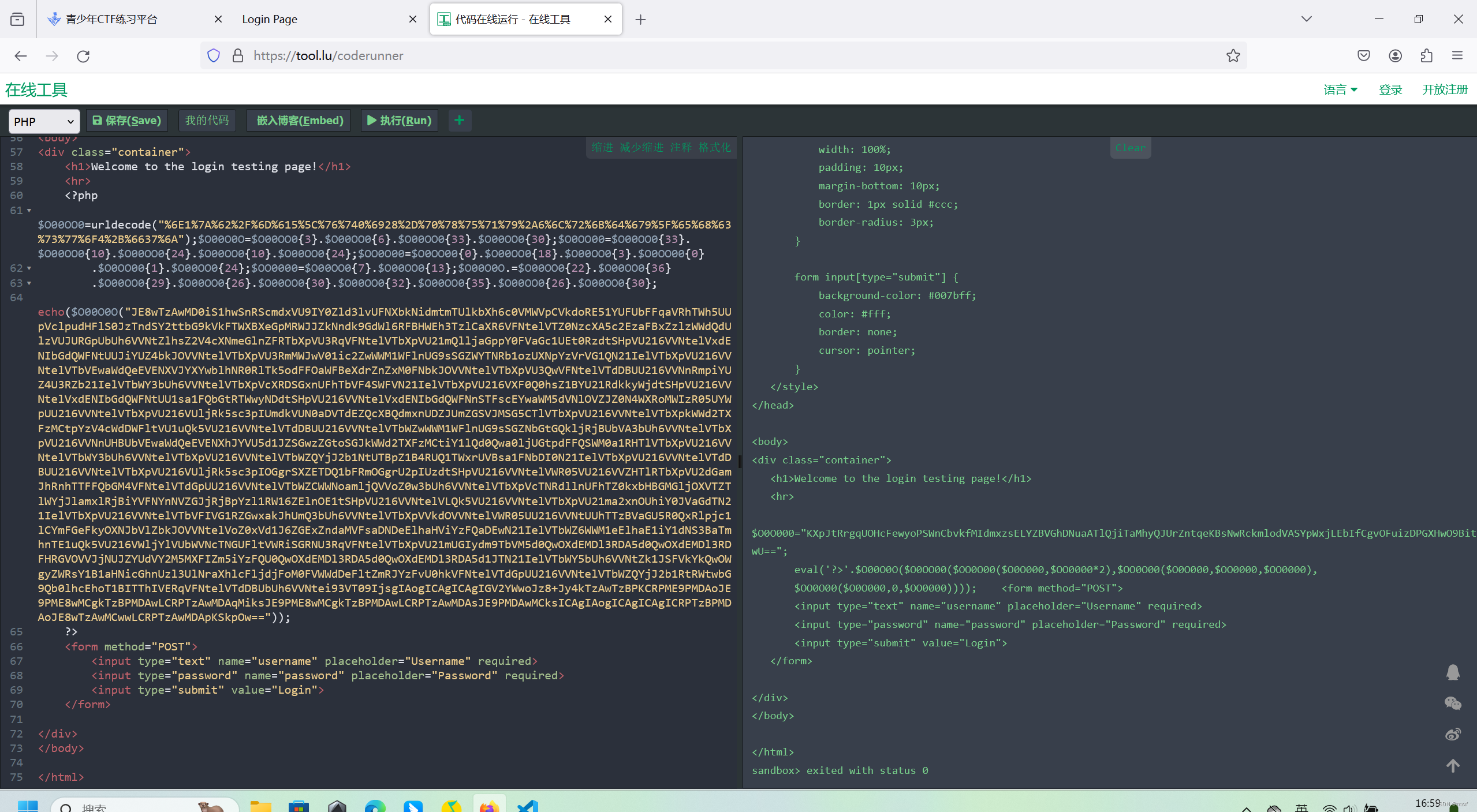Open the 登录 login link
1477x812 pixels.
[x=1390, y=89]
